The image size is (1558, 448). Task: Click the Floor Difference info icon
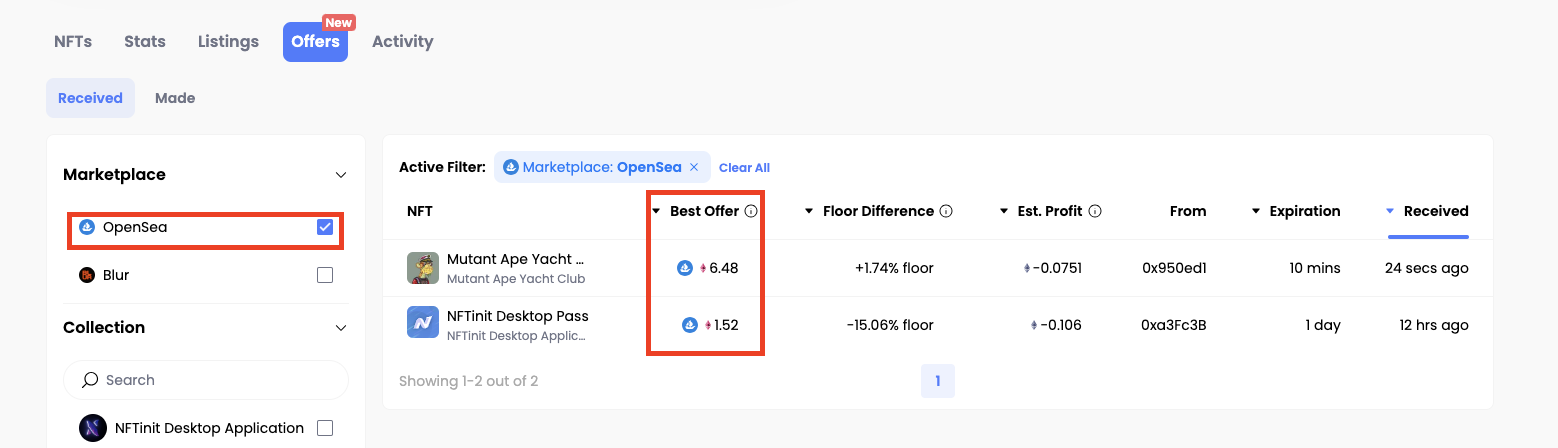pyautogui.click(x=946, y=211)
